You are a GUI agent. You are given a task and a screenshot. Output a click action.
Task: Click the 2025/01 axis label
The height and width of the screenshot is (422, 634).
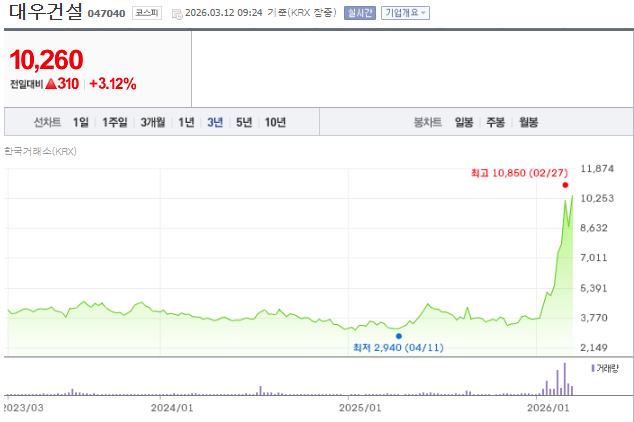tap(360, 407)
